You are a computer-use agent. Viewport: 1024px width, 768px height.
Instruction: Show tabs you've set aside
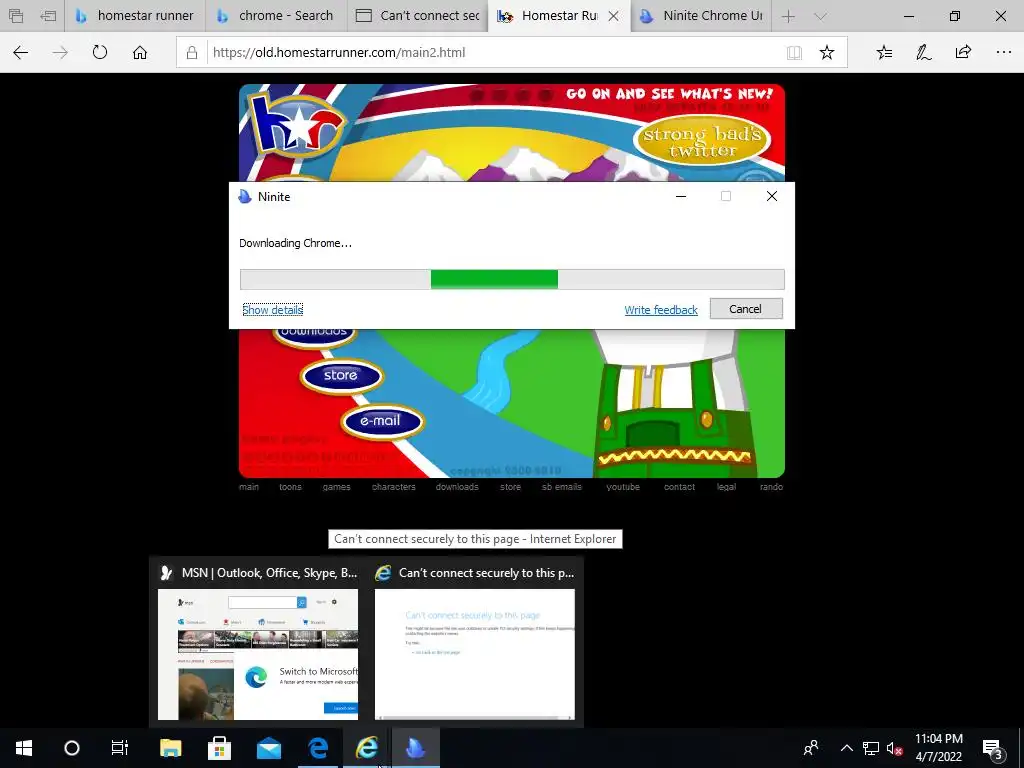tap(16, 16)
